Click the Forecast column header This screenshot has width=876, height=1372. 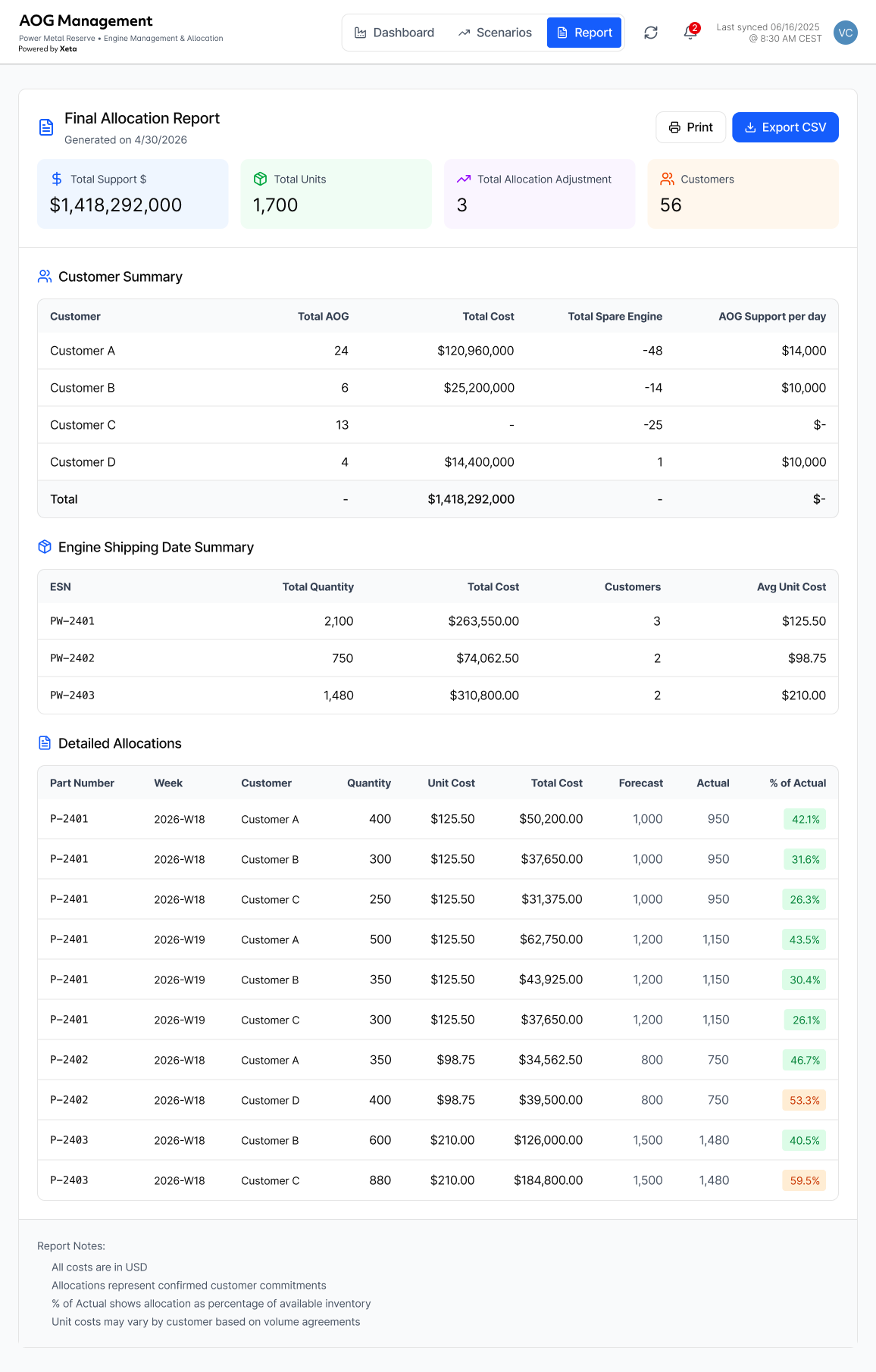640,783
